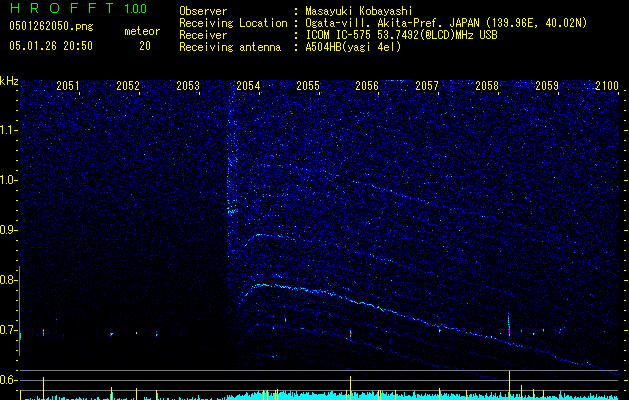
Task: Click the cyan signal level graph at bottom
Action: (319, 396)
